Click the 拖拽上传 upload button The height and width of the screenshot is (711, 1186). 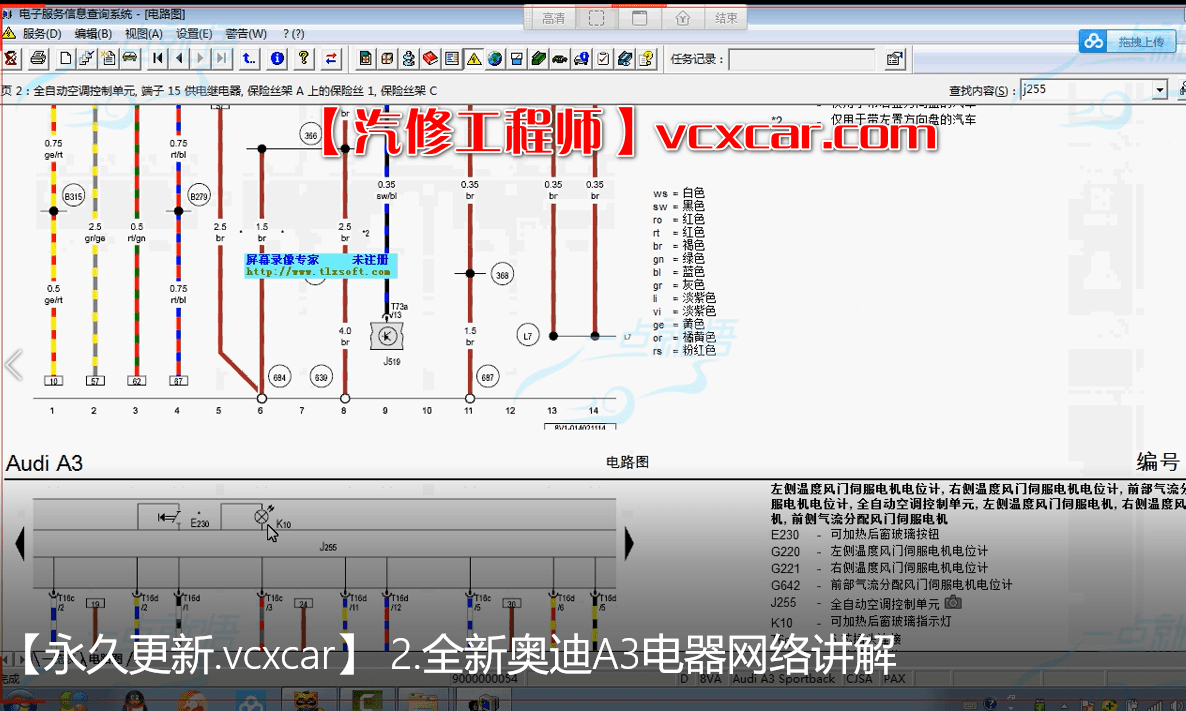click(1126, 41)
